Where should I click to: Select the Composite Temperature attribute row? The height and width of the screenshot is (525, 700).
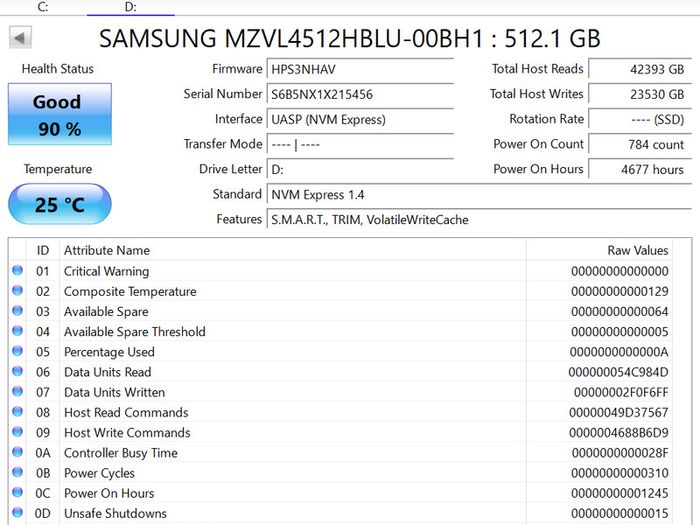(341, 291)
